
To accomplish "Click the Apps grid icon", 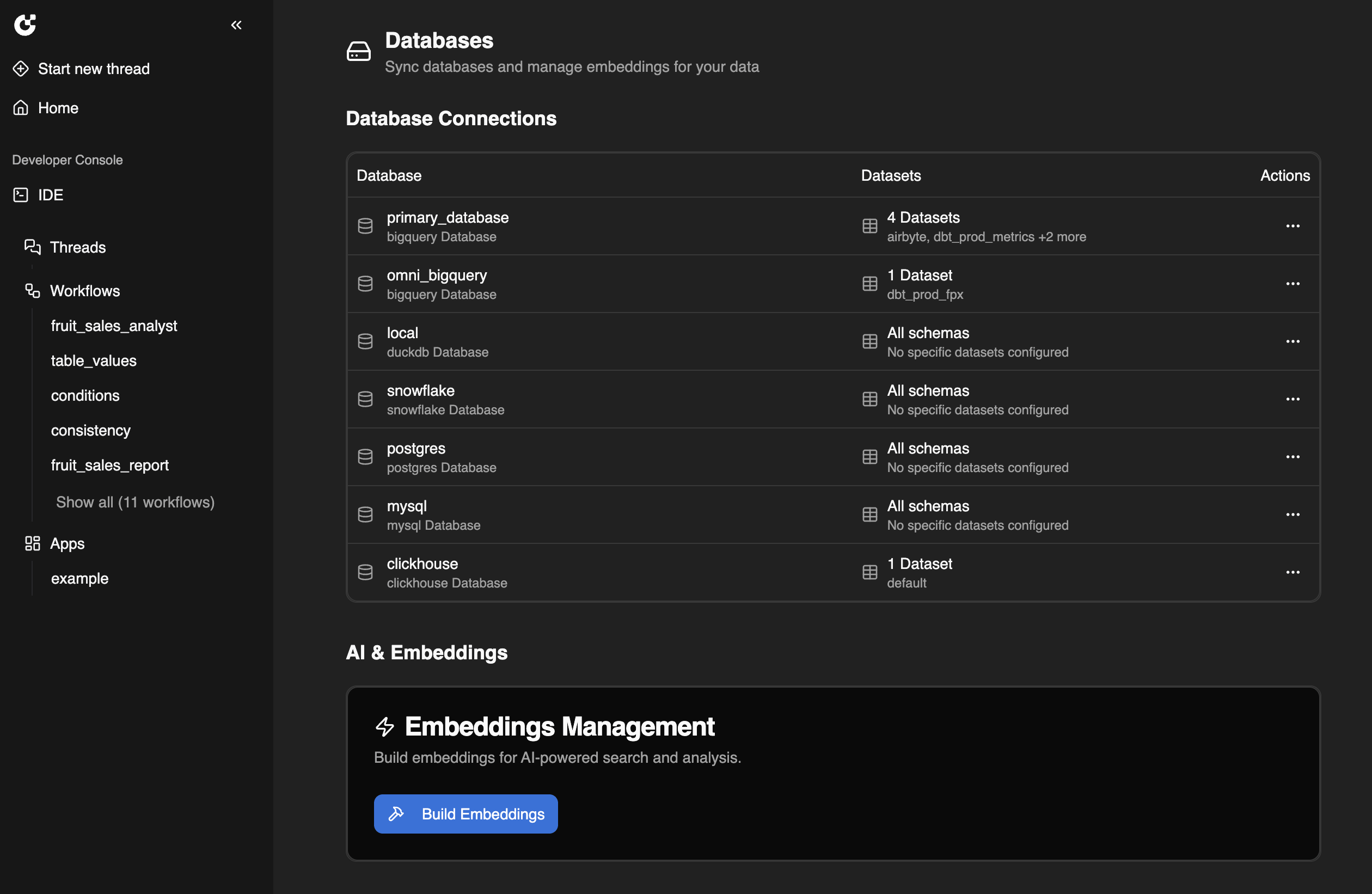I will [32, 543].
